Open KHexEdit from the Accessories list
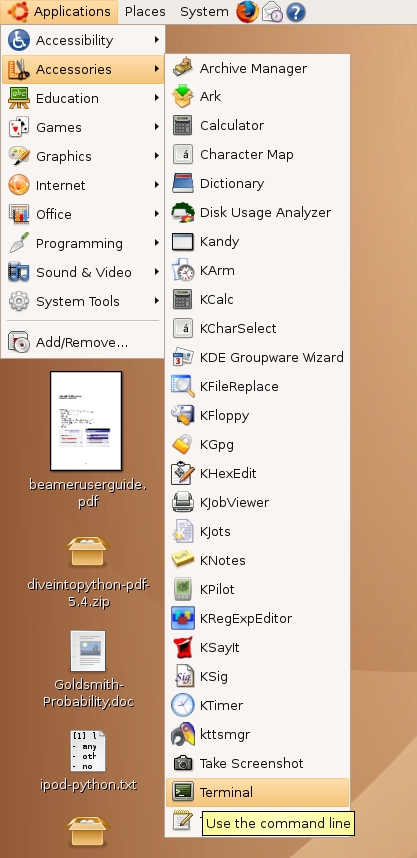 click(x=257, y=473)
